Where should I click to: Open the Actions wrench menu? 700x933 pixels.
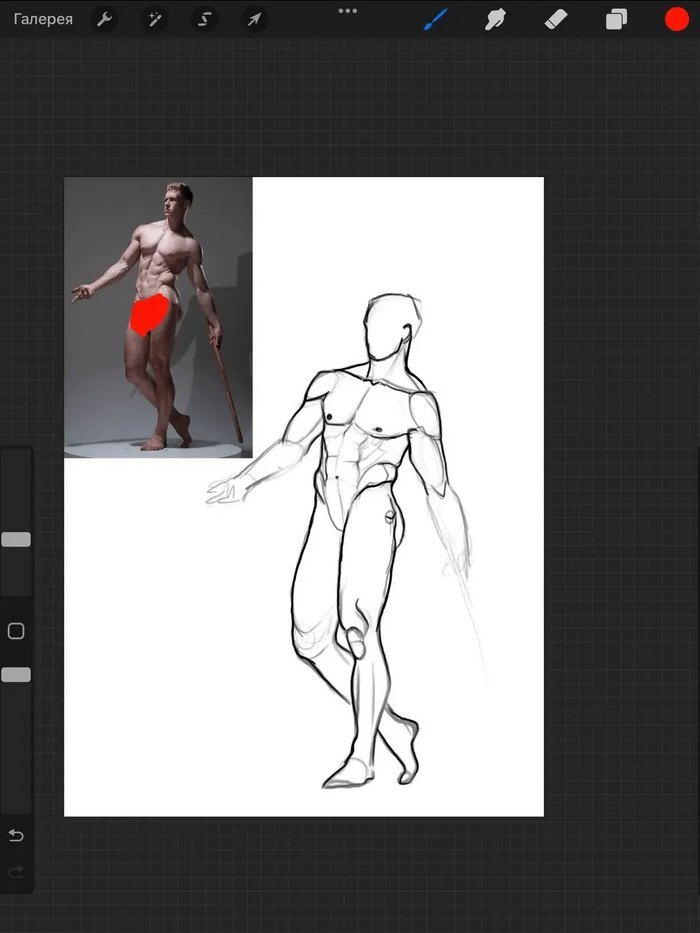pyautogui.click(x=104, y=19)
